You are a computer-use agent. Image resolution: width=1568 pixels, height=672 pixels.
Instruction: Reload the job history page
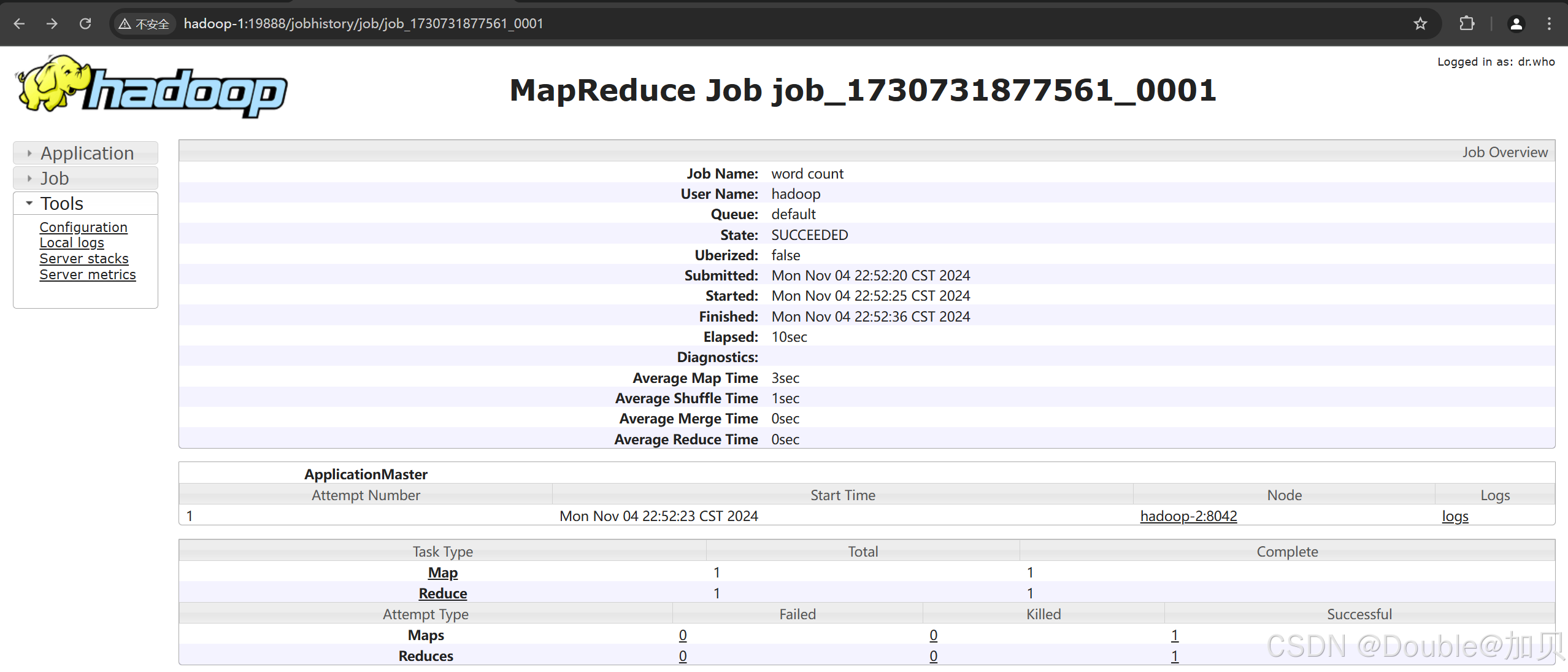(85, 23)
